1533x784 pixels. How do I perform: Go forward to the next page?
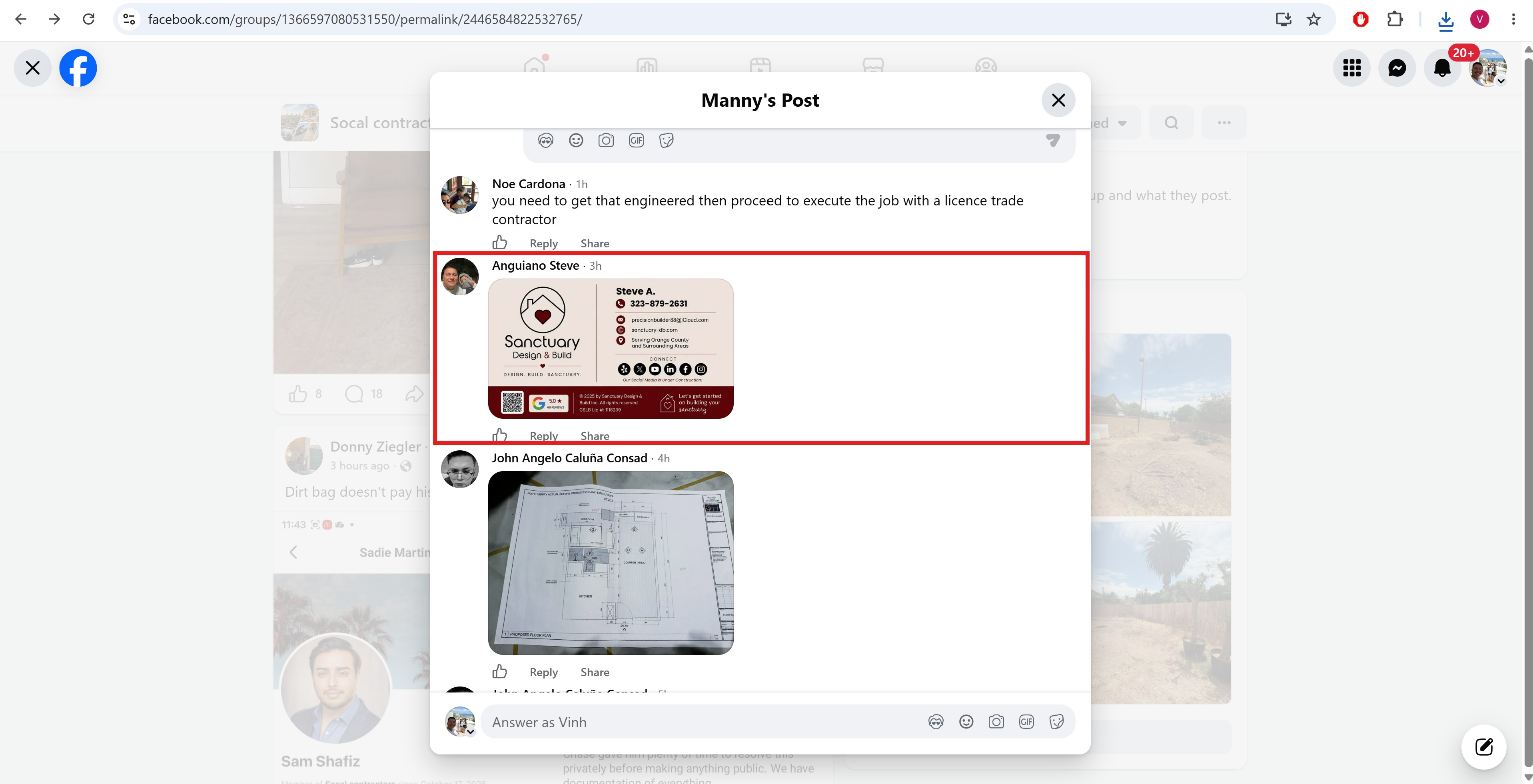point(55,19)
